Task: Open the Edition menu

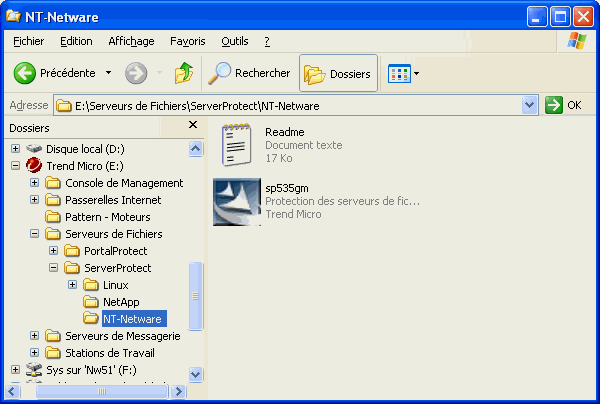Action: [76, 41]
